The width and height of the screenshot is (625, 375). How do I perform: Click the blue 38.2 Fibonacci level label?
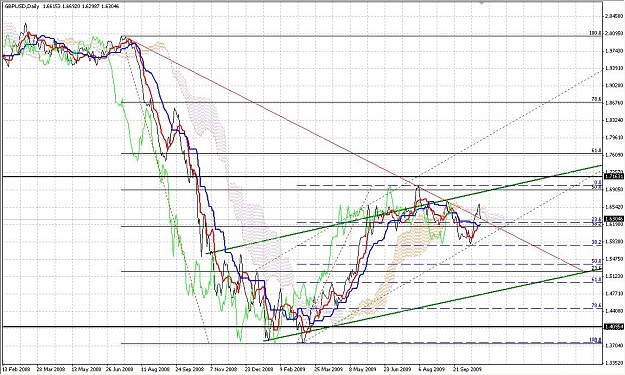(x=596, y=242)
